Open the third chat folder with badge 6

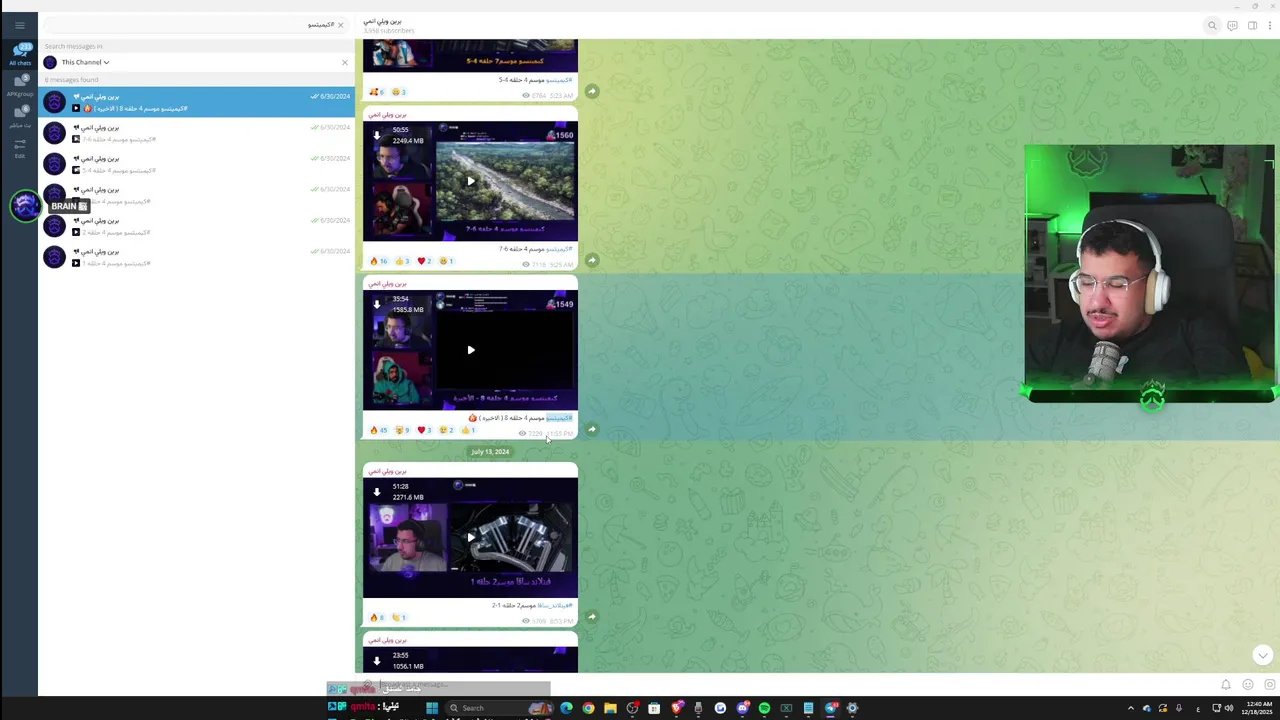coord(20,117)
